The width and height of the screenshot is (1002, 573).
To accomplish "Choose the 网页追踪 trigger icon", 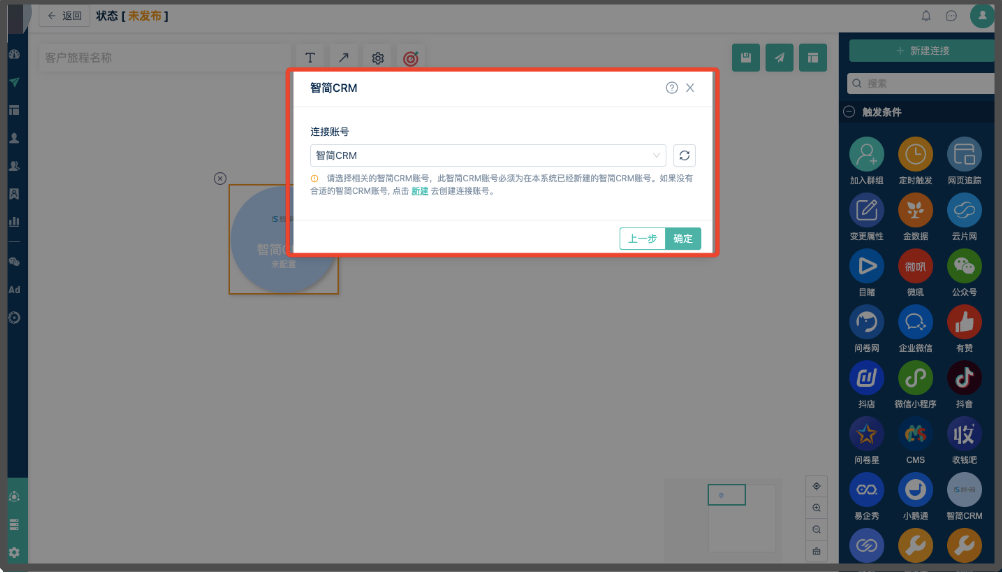I will tap(964, 154).
